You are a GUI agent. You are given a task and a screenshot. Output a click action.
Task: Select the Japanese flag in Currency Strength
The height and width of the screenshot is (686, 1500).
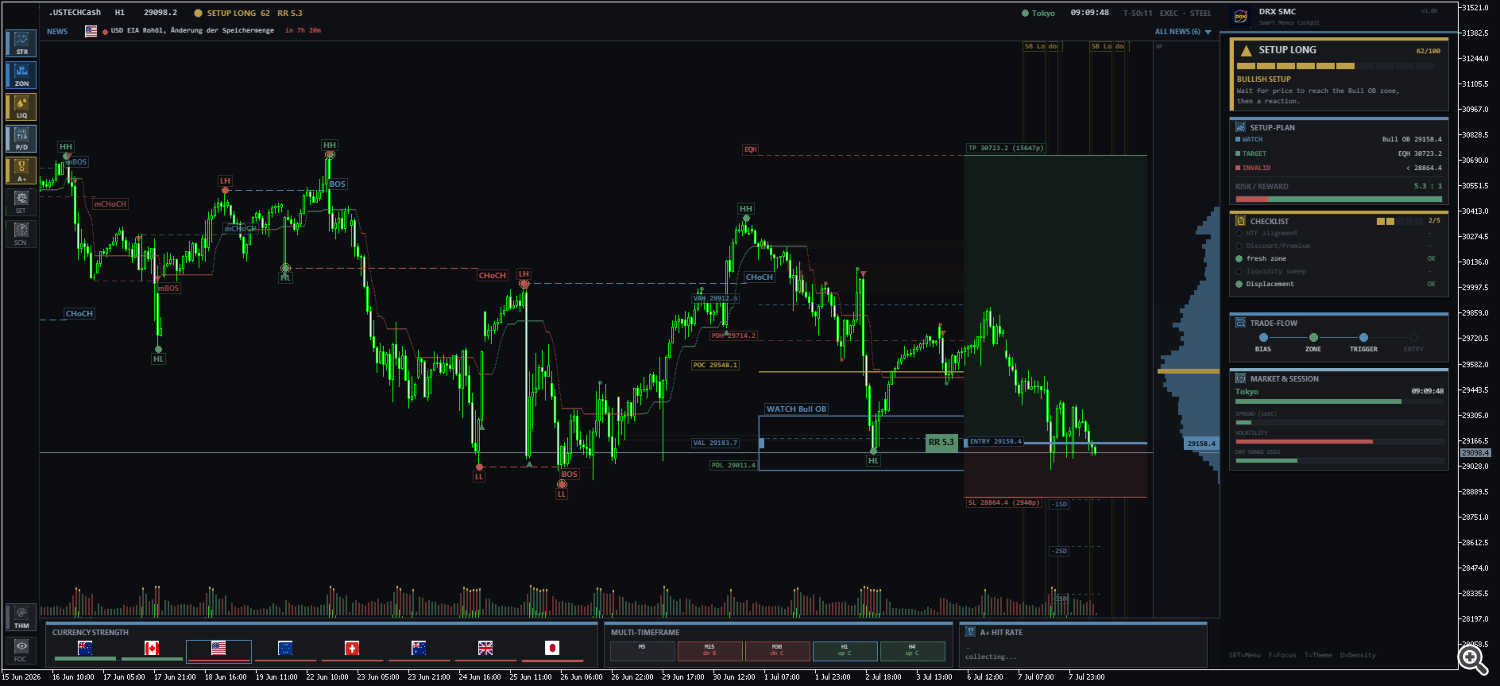552,648
